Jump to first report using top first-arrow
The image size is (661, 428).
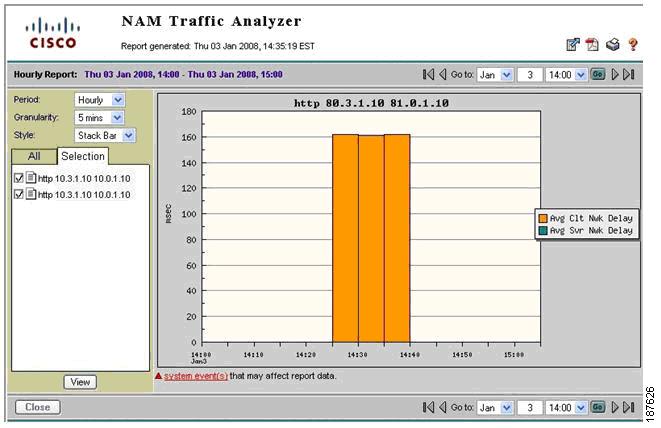tap(428, 75)
